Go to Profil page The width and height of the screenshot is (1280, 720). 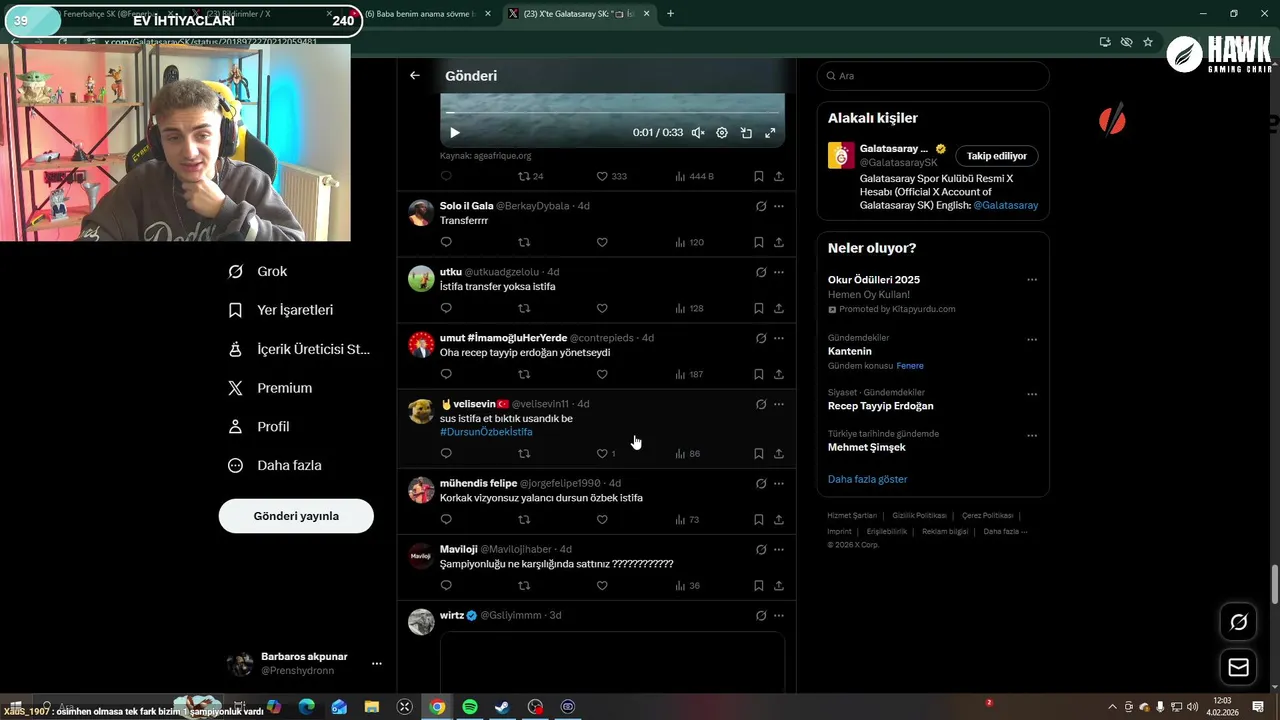[259, 426]
